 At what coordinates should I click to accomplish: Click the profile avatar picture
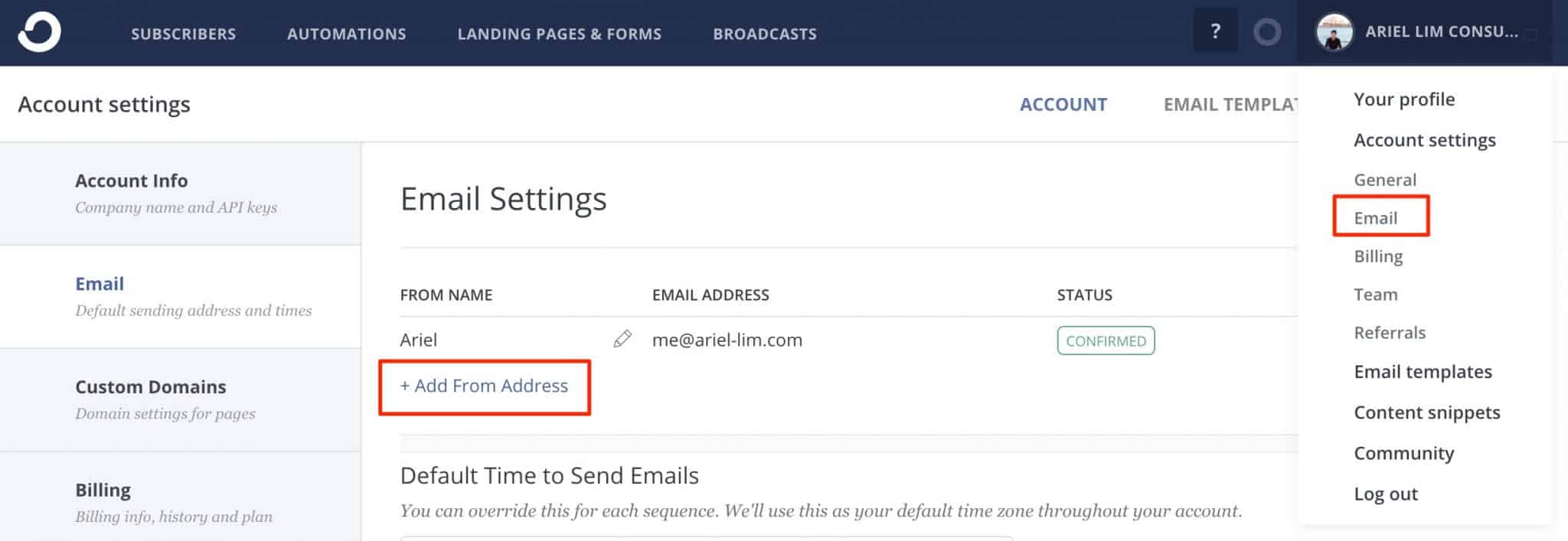pyautogui.click(x=1334, y=32)
